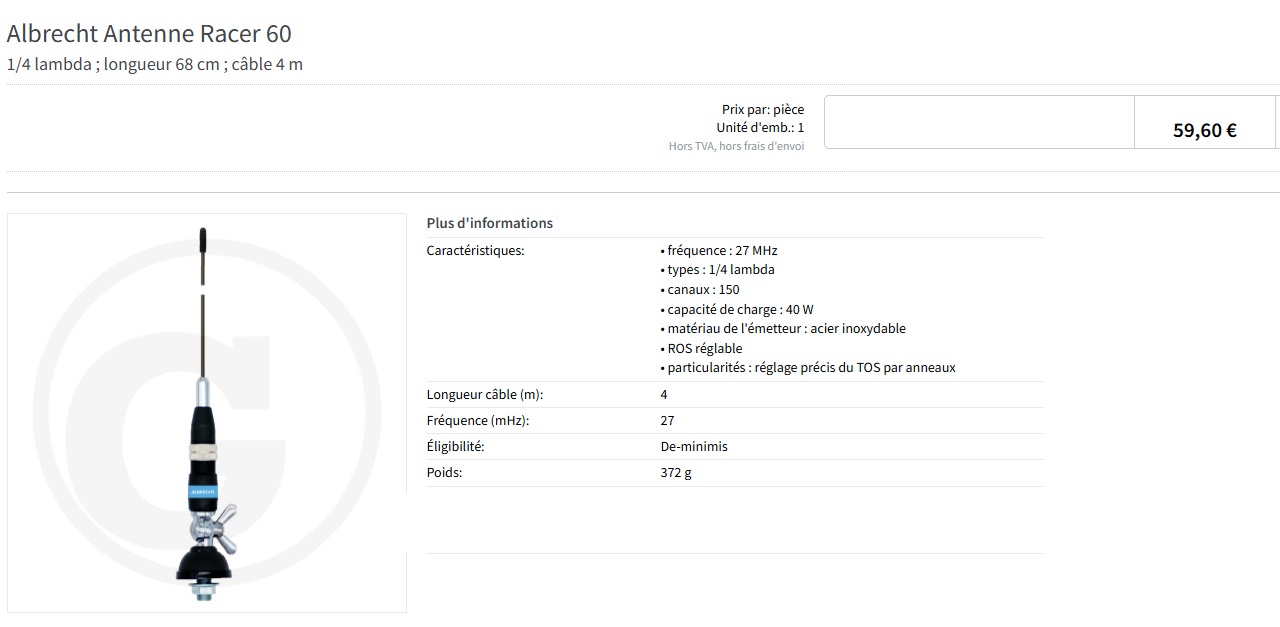Click the 'Fréquence (mHz):' label

click(x=478, y=420)
